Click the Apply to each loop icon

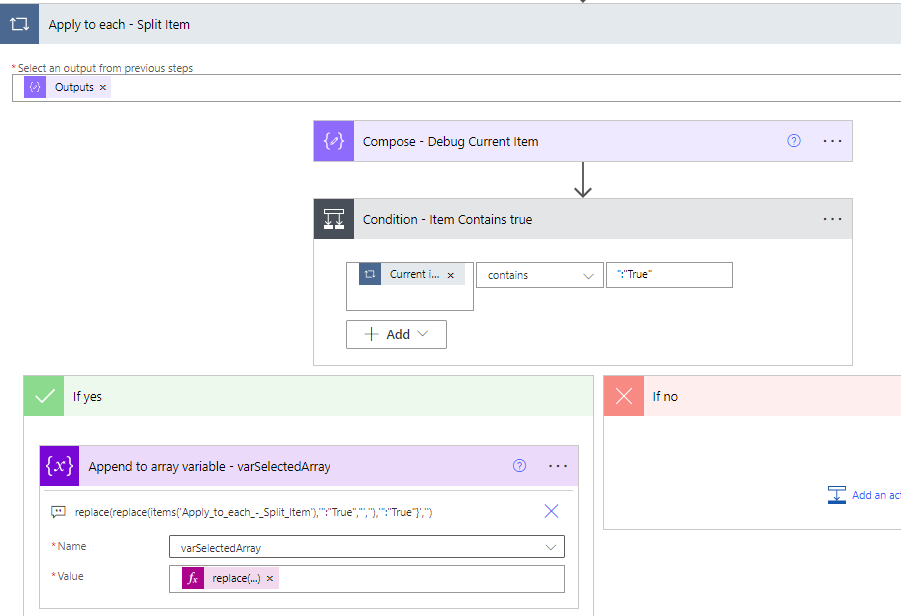[x=19, y=24]
